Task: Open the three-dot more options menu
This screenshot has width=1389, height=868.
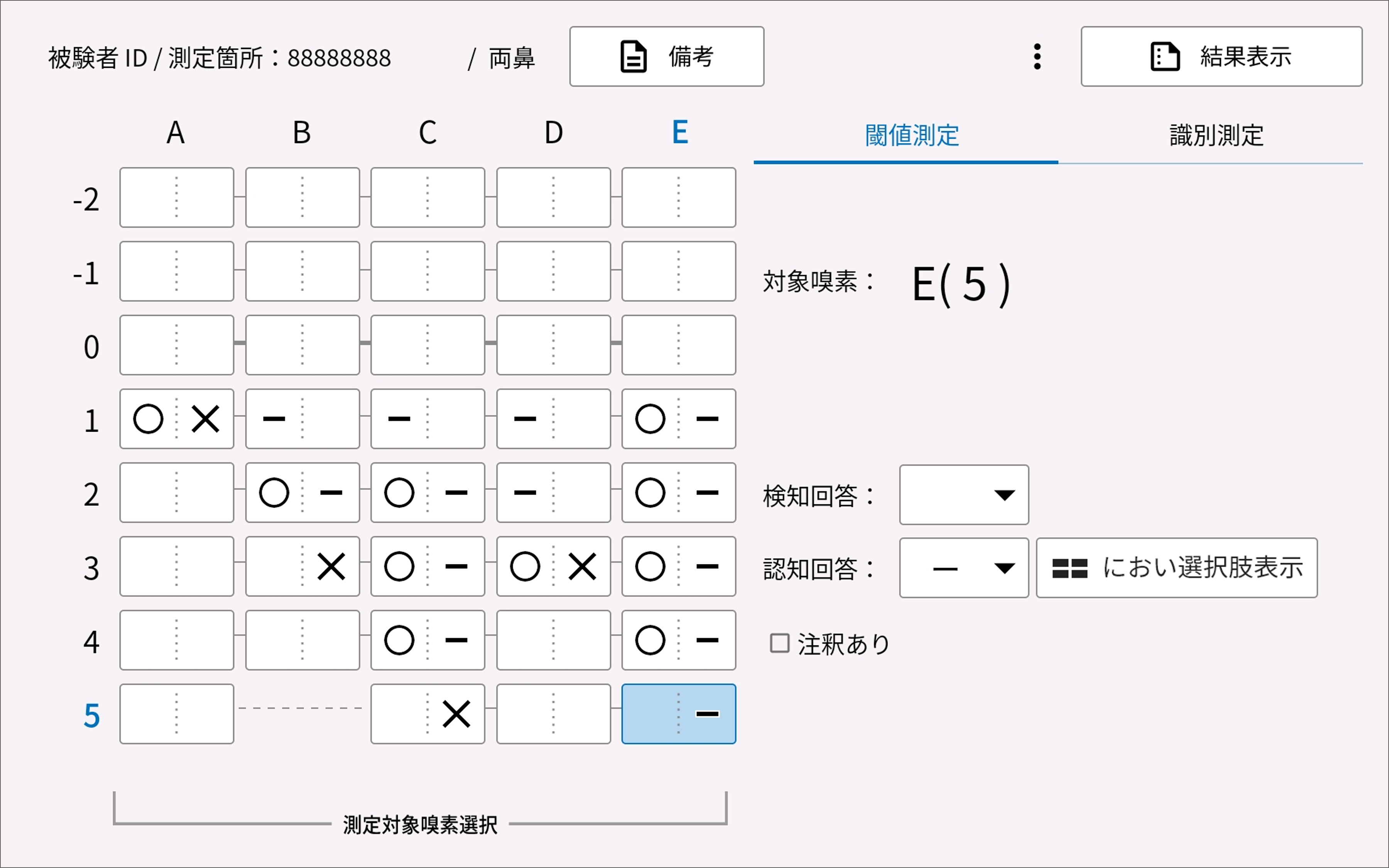Action: pos(1037,56)
